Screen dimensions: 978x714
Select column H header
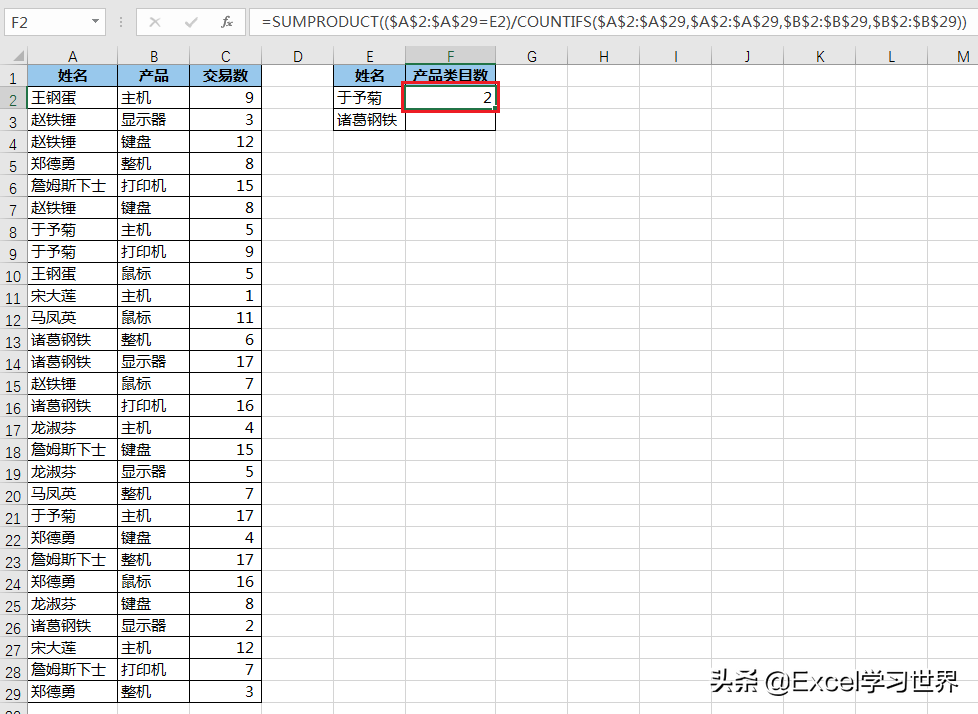point(603,56)
